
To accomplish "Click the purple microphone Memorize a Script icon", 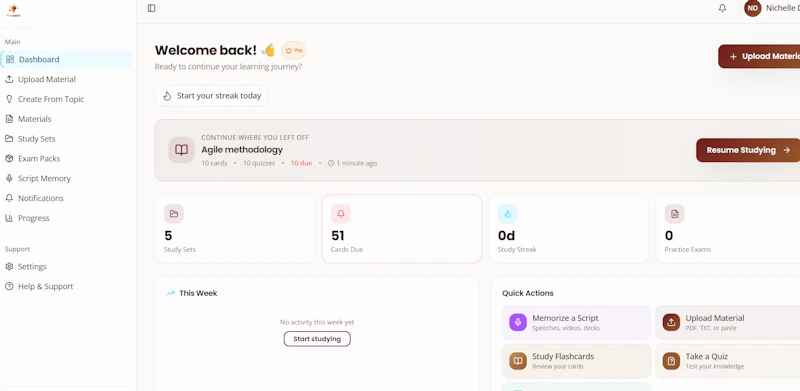I will coord(518,322).
